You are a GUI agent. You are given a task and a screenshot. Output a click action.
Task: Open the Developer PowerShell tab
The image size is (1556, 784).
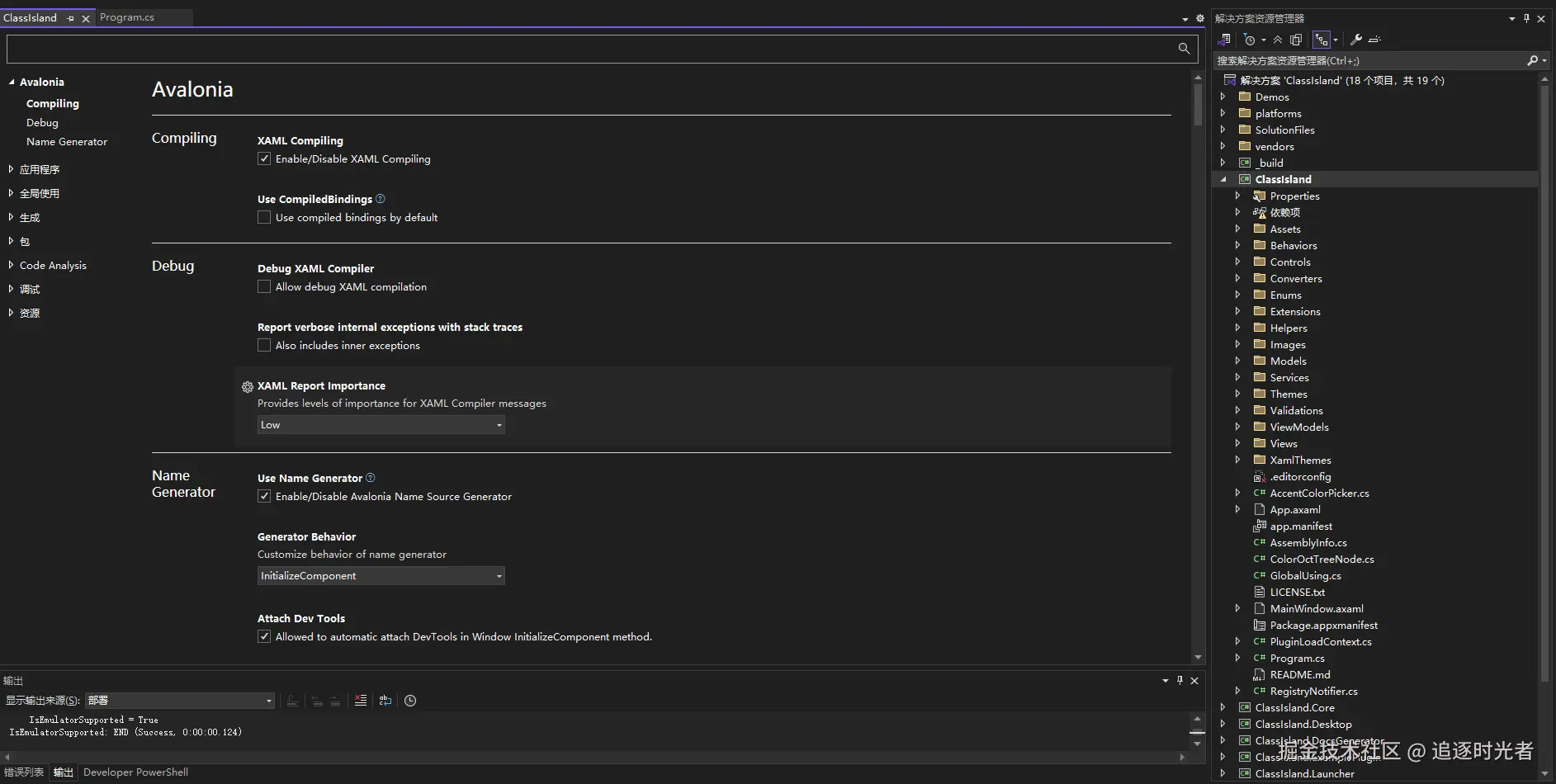(x=135, y=772)
